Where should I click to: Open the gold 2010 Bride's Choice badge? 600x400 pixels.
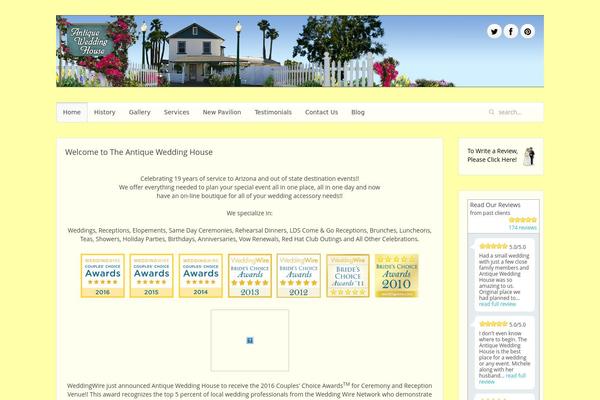coord(396,276)
